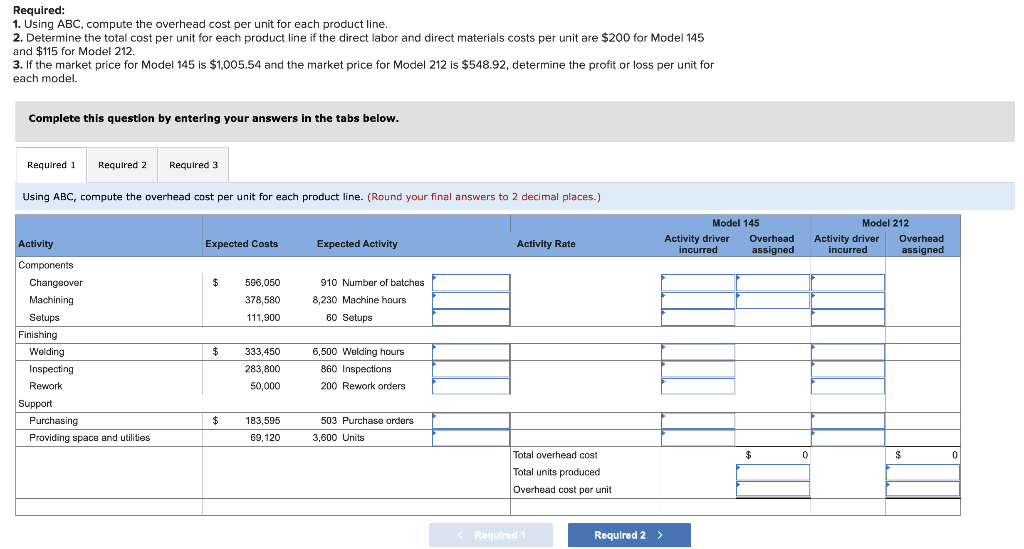The height and width of the screenshot is (549, 1024).
Task: Click the 'Total overhead cost' label
Action: [555, 456]
